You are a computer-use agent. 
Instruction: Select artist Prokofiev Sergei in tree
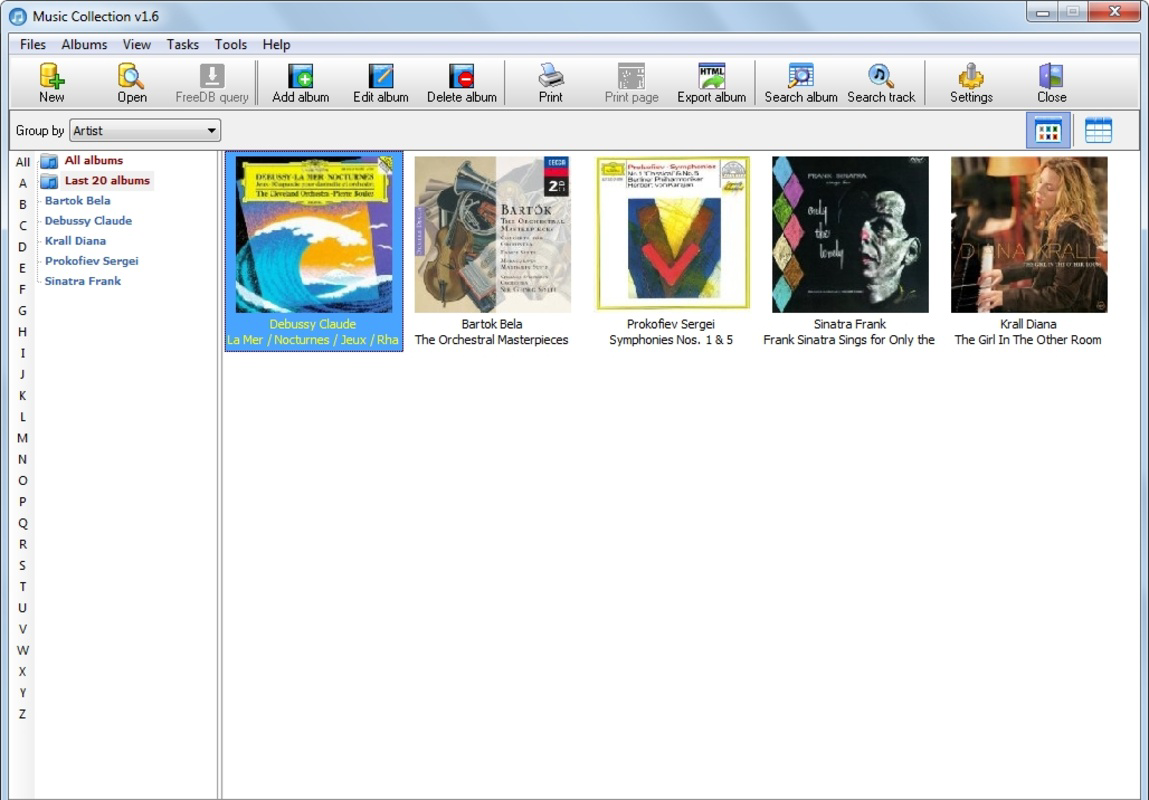(x=91, y=261)
